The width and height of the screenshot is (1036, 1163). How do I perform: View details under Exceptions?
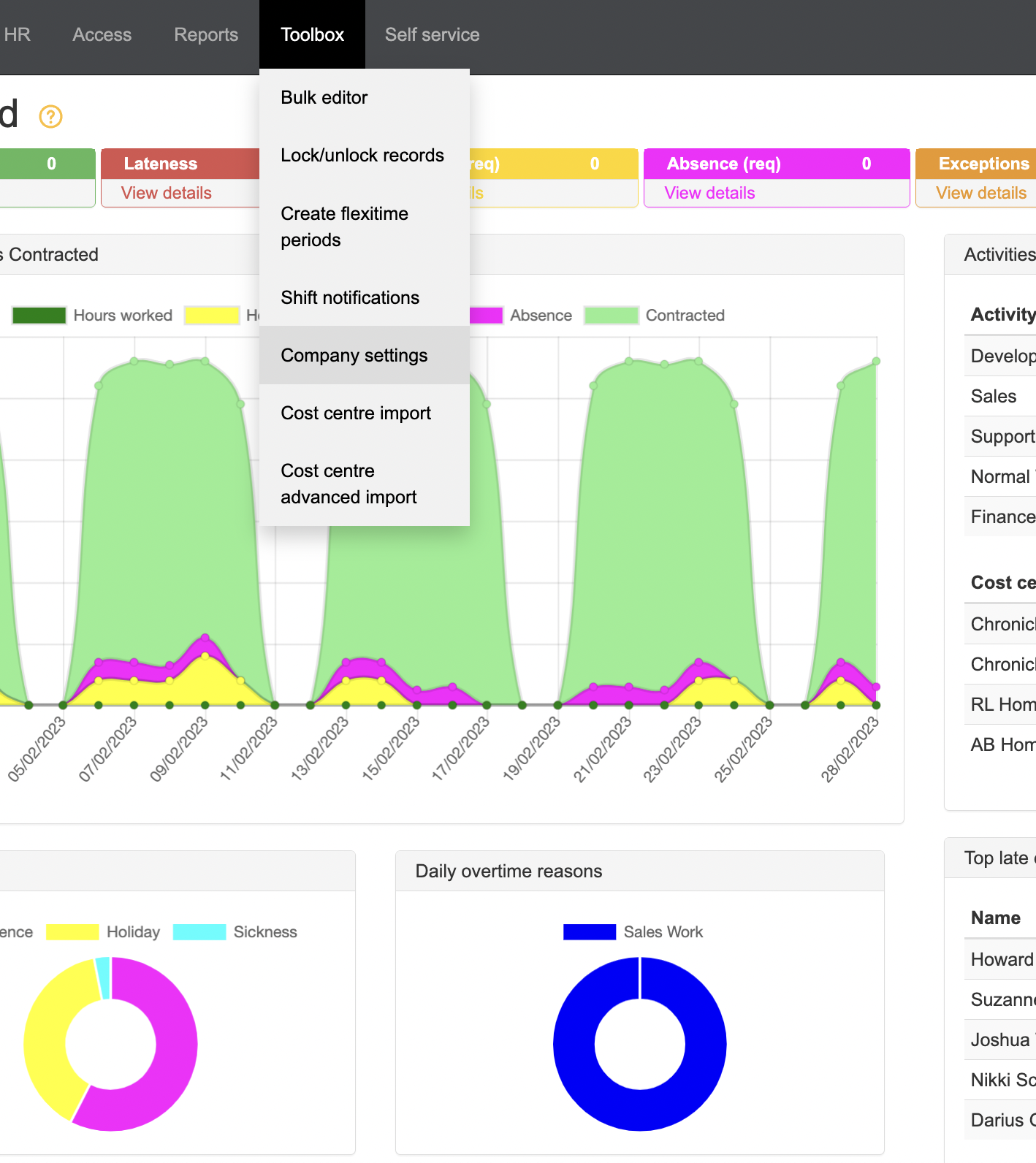pos(981,193)
